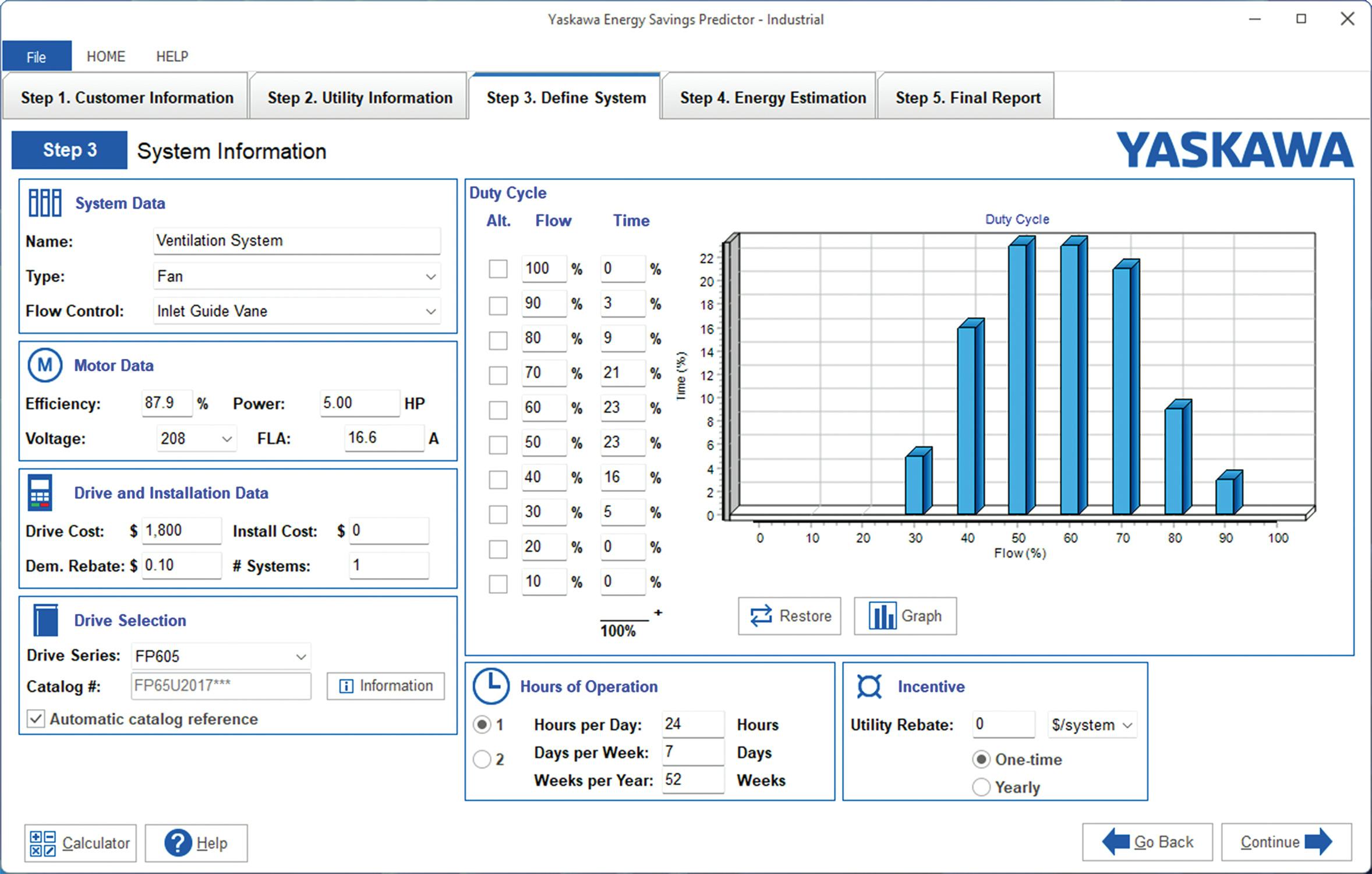This screenshot has height=874, width=1372.
Task: Select the Yearly utility rebate option
Action: click(981, 787)
